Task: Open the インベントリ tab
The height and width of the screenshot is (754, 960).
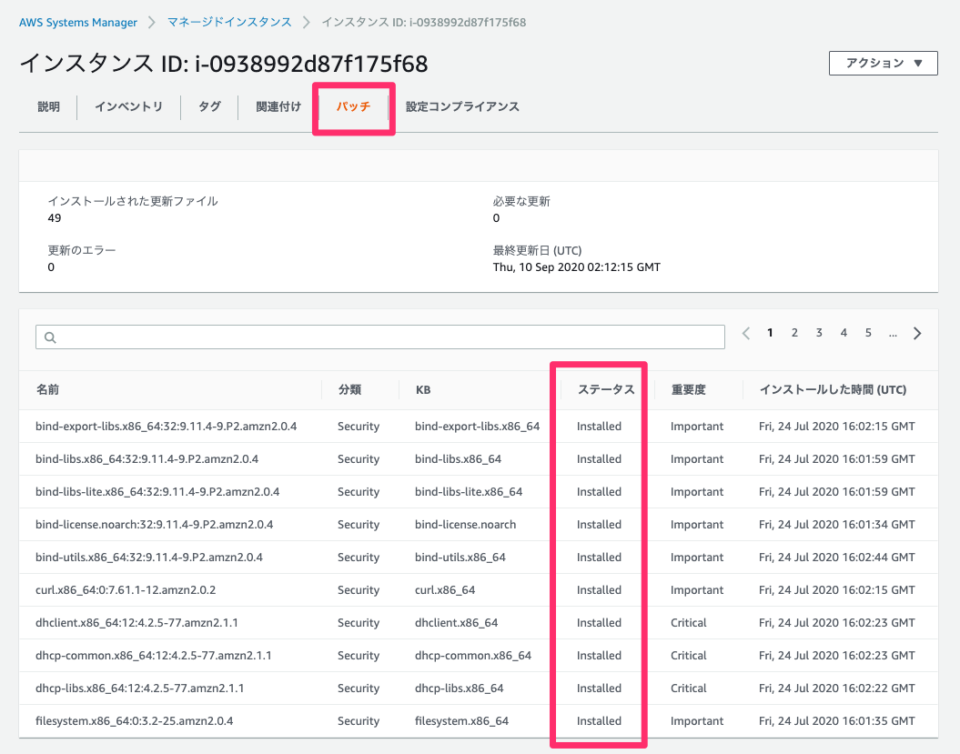Action: coord(128,107)
